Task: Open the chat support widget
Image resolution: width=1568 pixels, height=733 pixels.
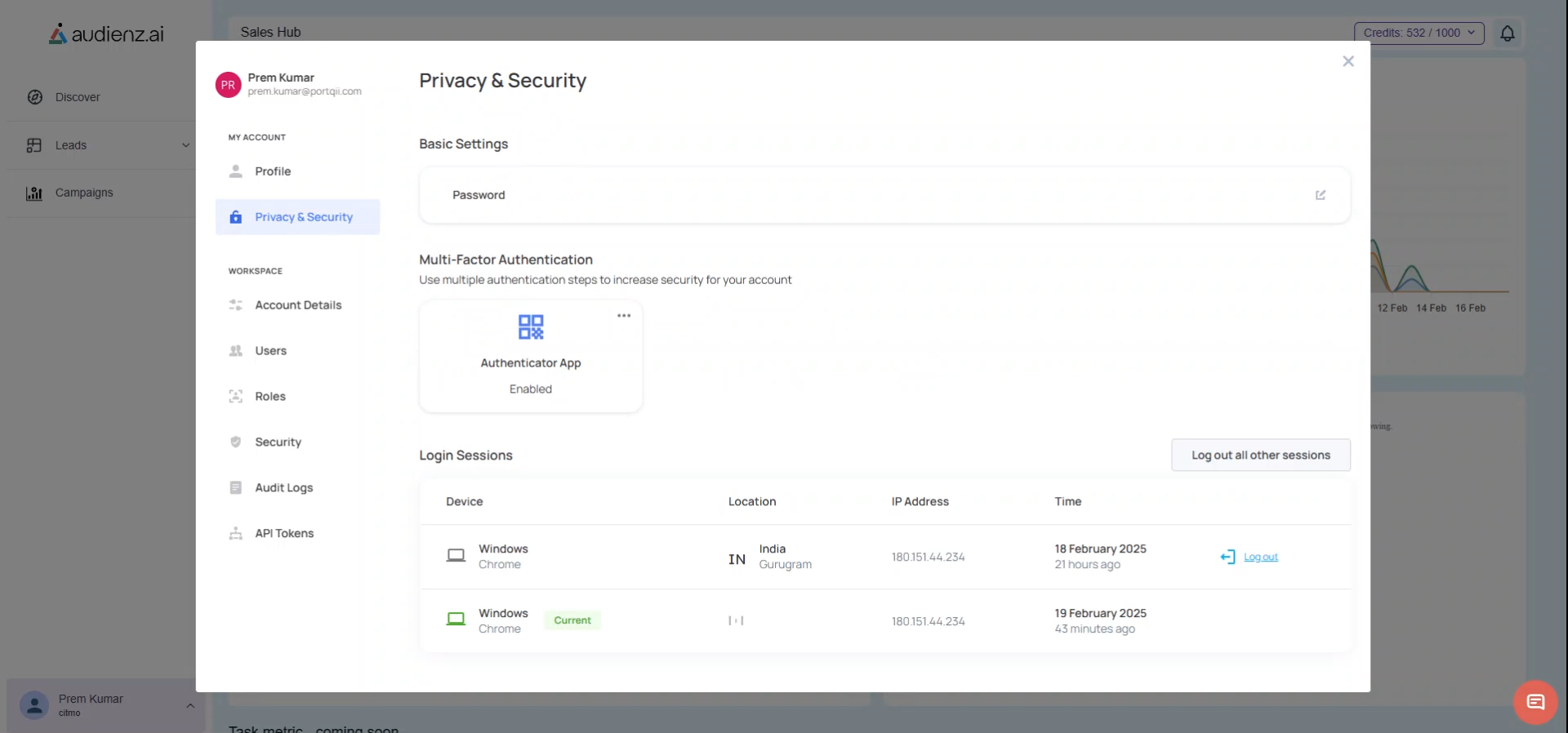Action: [x=1535, y=702]
